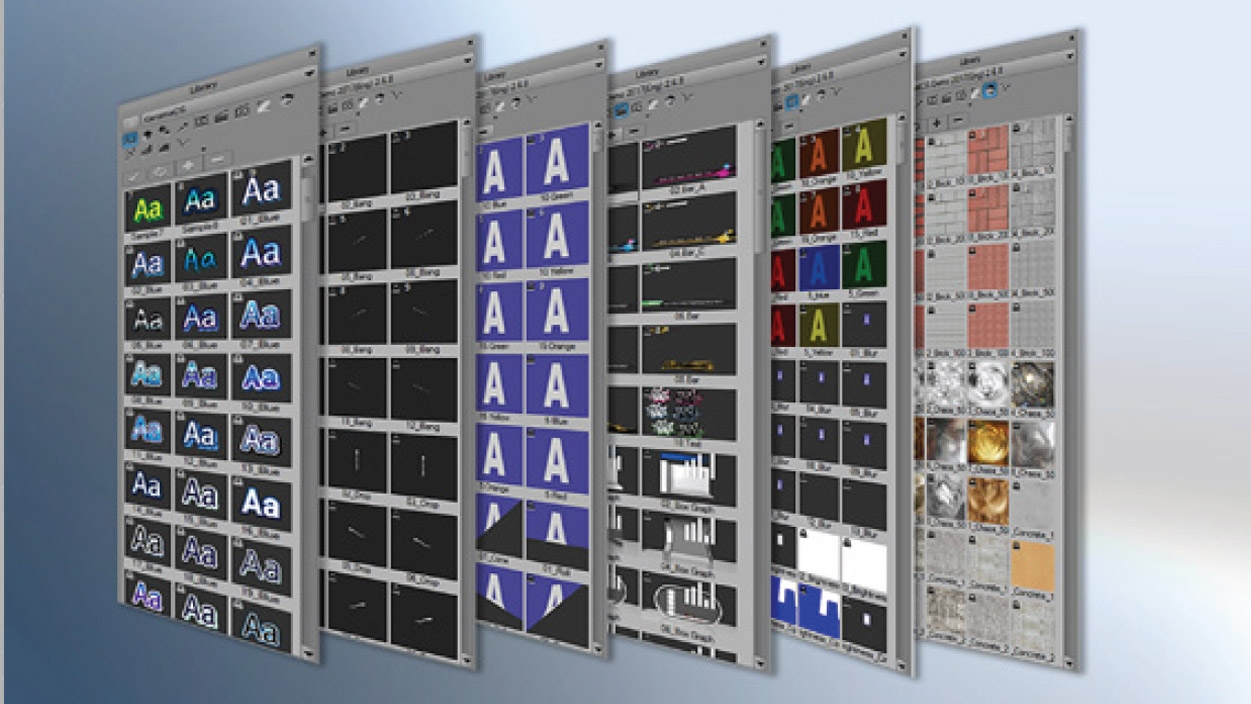The height and width of the screenshot is (704, 1251).
Task: Select the 05_Blur thumbnail
Action: 865,385
